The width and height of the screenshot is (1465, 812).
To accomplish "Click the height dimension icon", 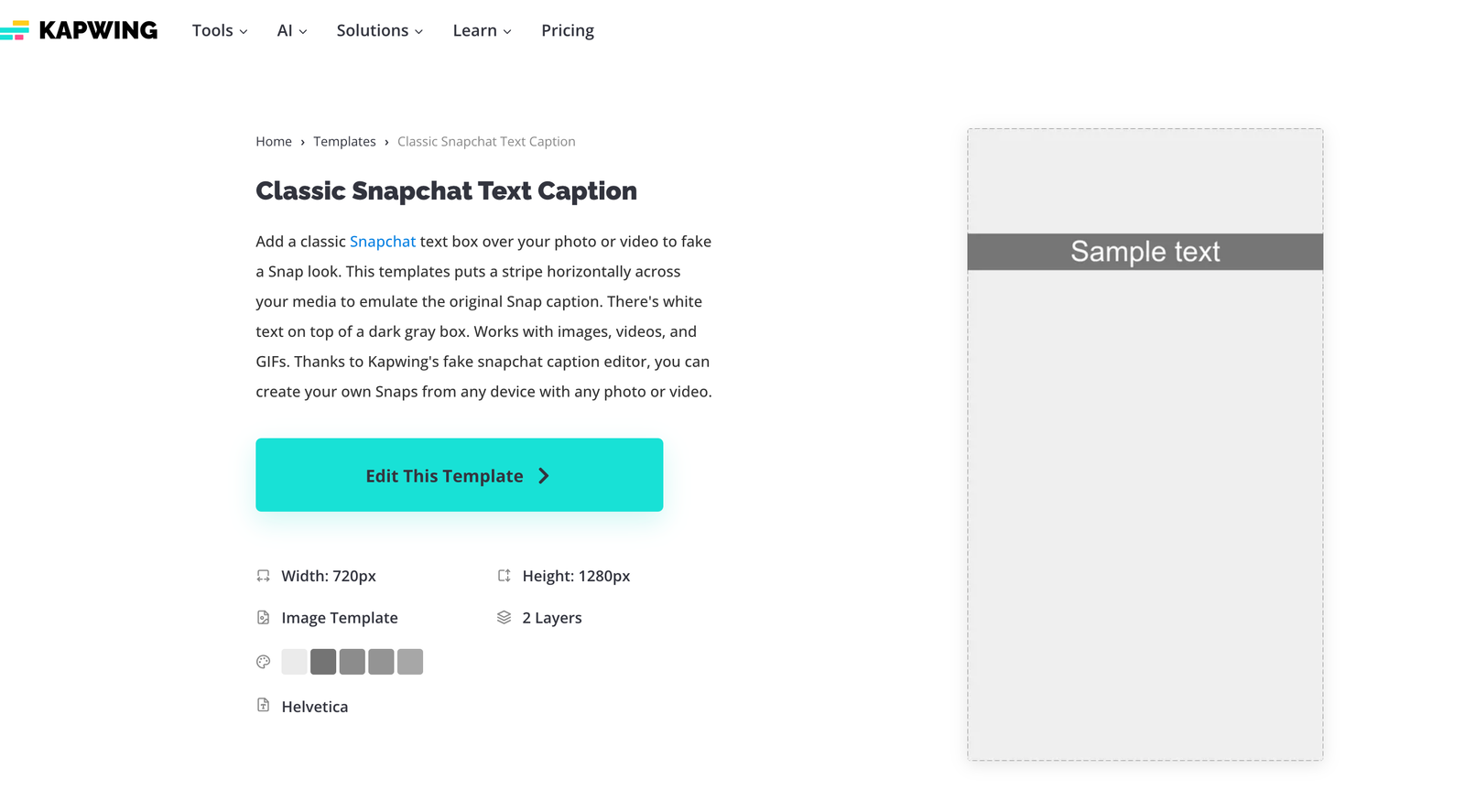I will 504,576.
